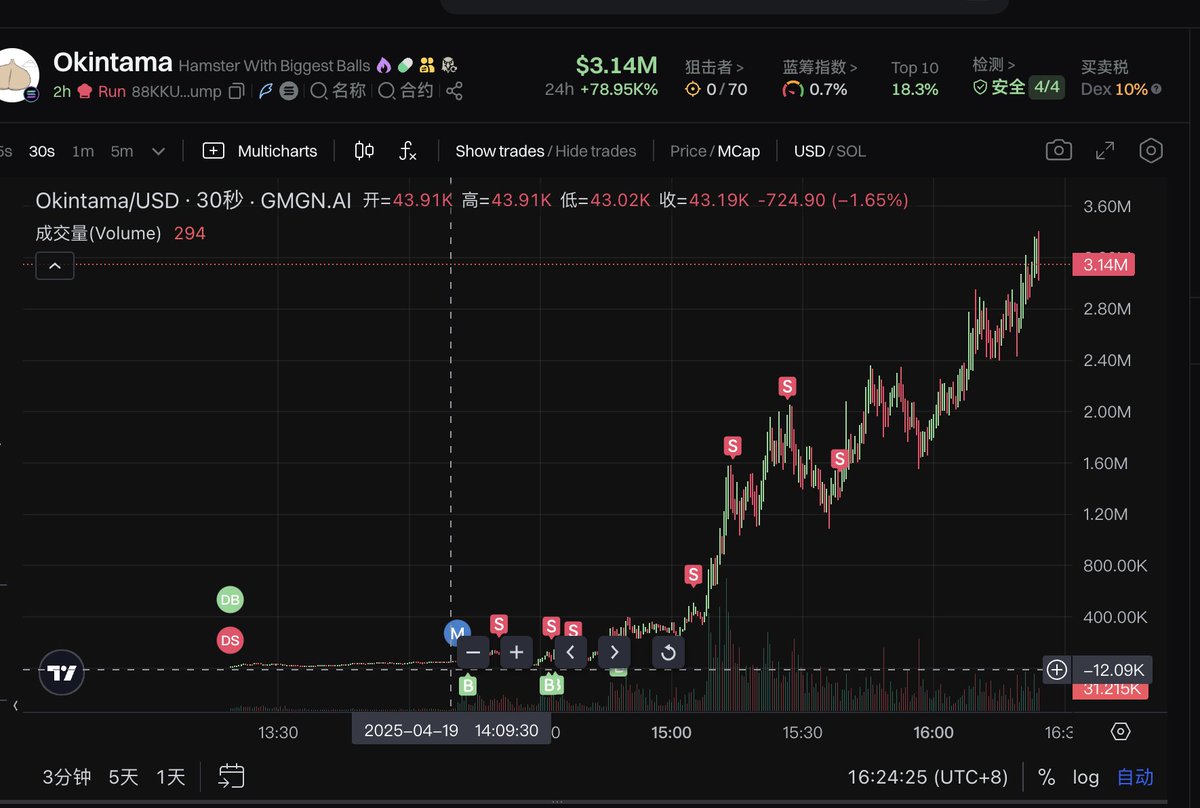Collapse the chart legend with the arrow button
Screen dimensions: 1200x808
55,266
